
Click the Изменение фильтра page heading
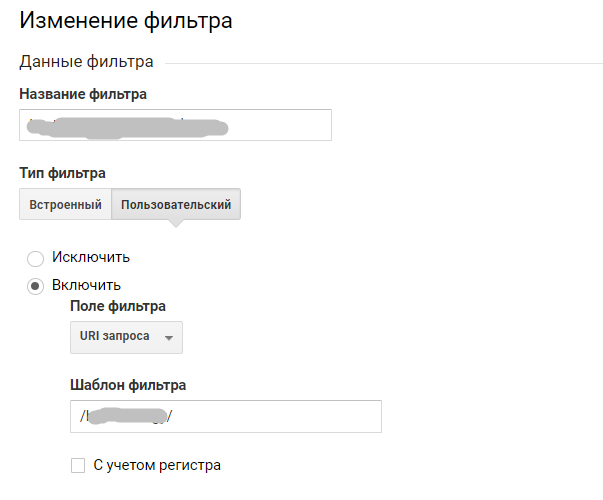tap(126, 20)
